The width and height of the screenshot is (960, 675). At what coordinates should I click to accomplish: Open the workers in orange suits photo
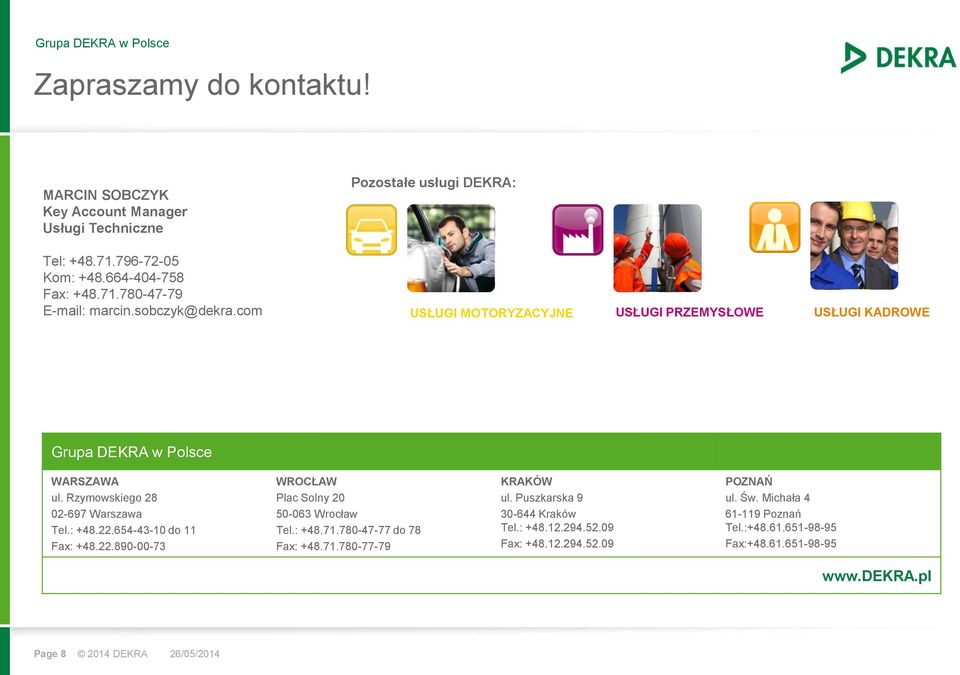[x=658, y=248]
